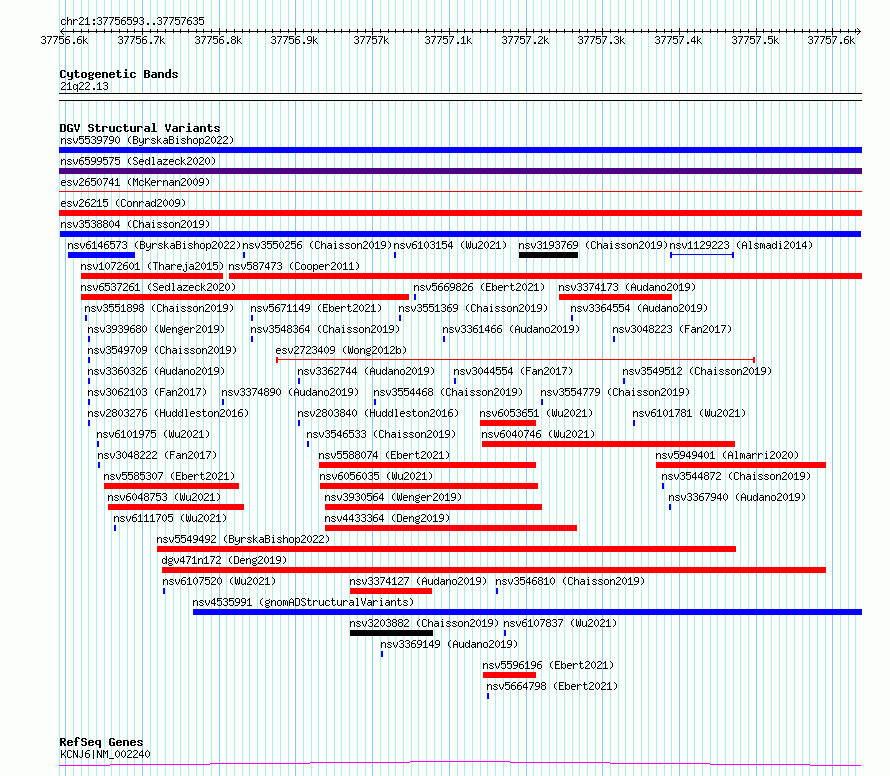This screenshot has width=890, height=776.
Task: Open nsv5671149 (Ebert2021) entry
Action: point(316,308)
